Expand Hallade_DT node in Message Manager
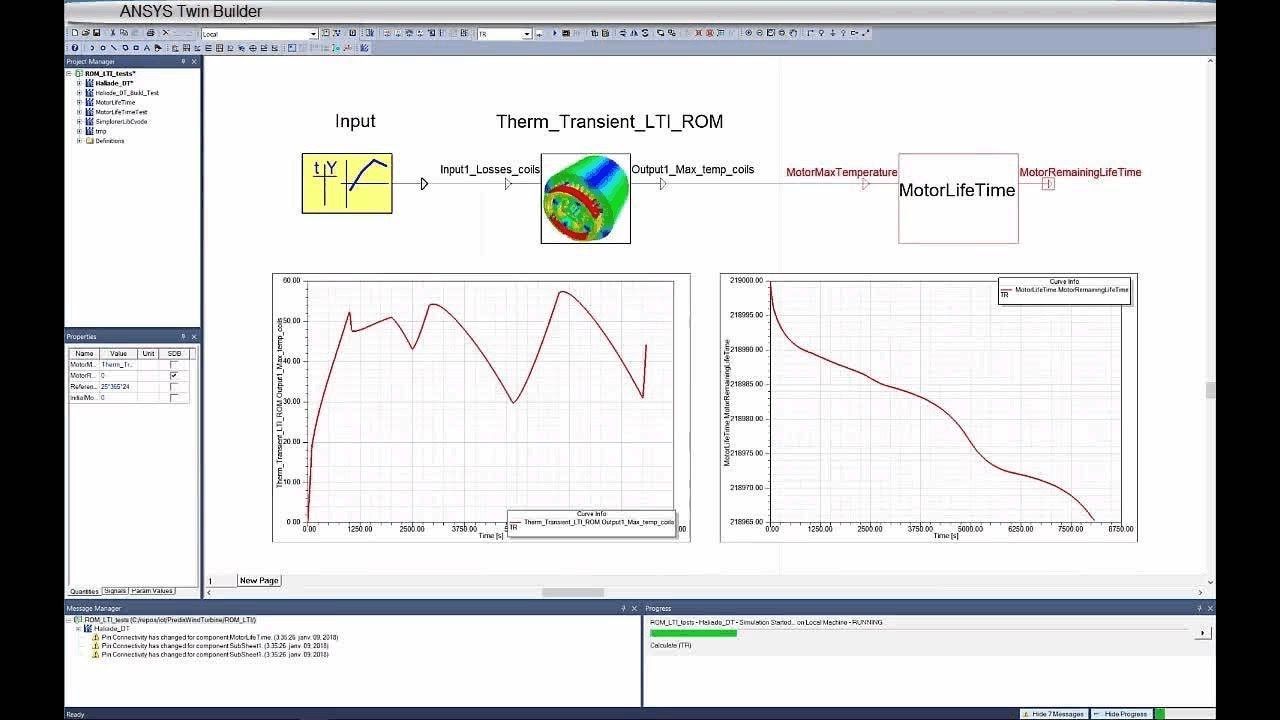Screen dimensions: 1280x720 coord(78,628)
